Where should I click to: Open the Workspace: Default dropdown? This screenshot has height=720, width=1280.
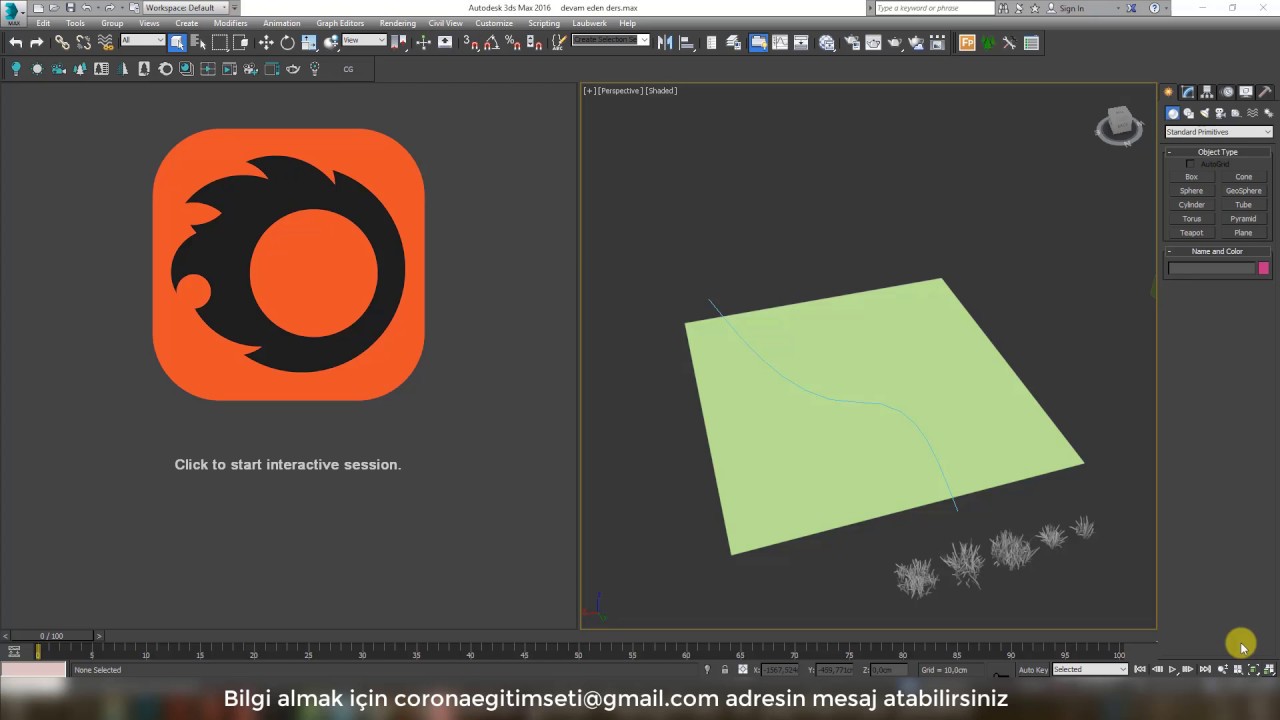tap(186, 8)
